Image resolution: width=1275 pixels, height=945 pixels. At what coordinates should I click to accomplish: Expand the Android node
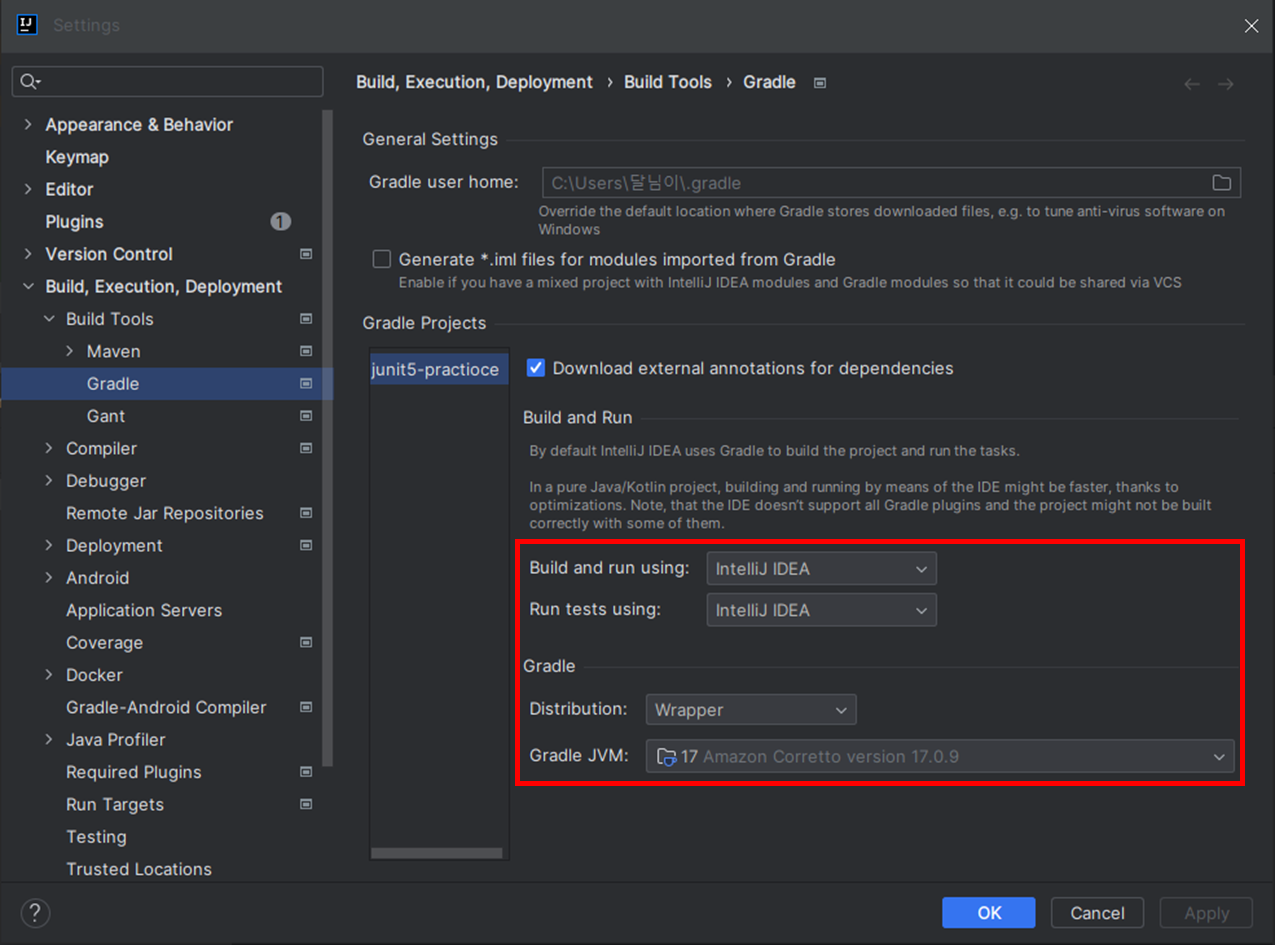49,578
